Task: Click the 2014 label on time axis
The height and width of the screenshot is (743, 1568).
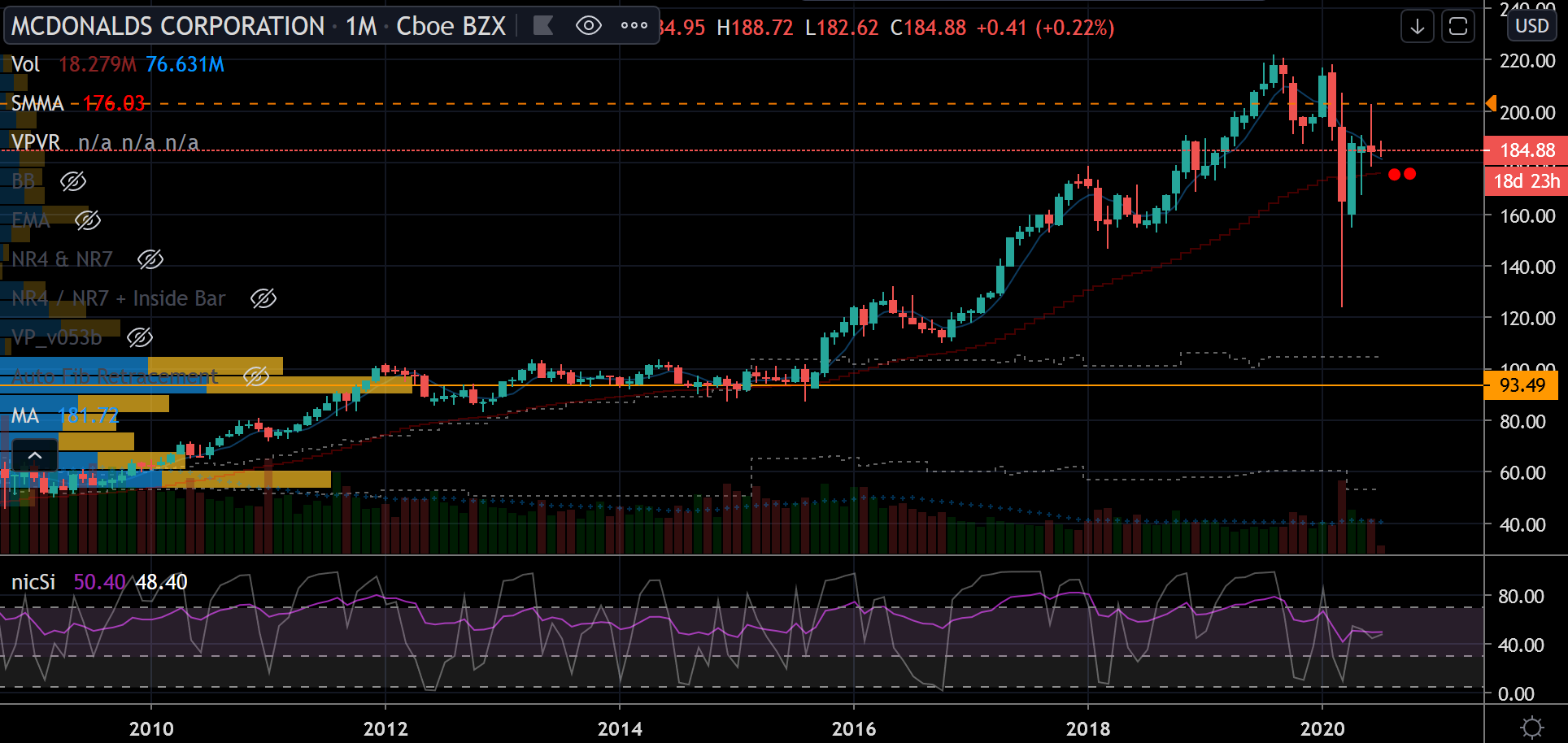Action: coord(620,728)
